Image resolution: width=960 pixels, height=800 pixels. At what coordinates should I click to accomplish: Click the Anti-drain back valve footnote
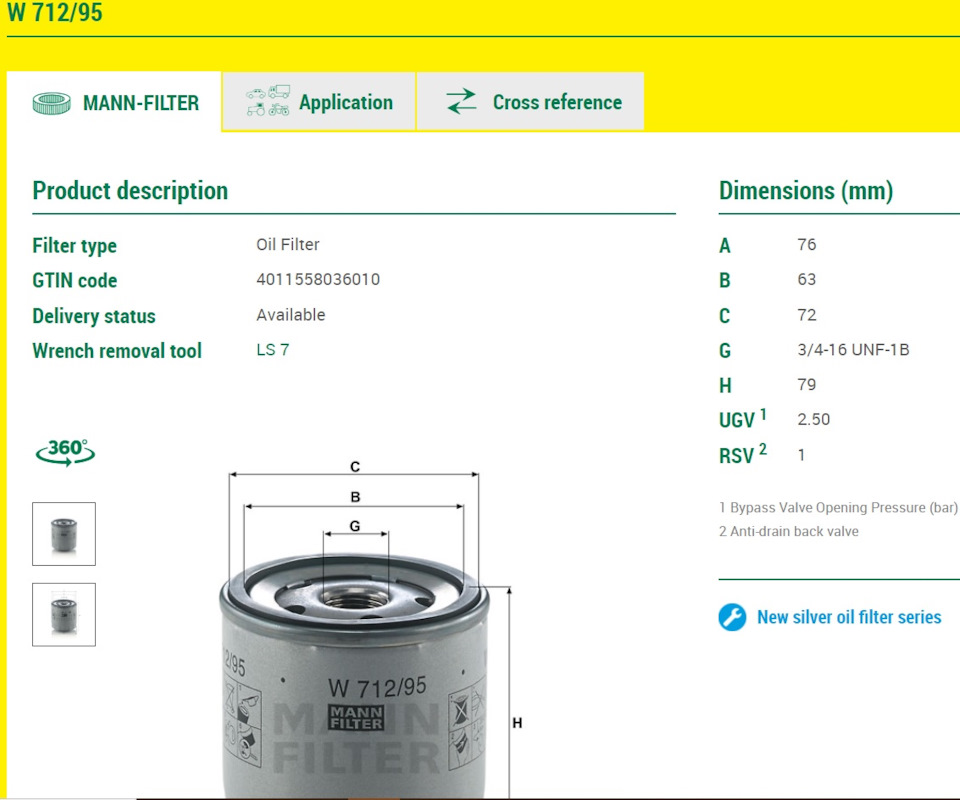click(x=789, y=531)
